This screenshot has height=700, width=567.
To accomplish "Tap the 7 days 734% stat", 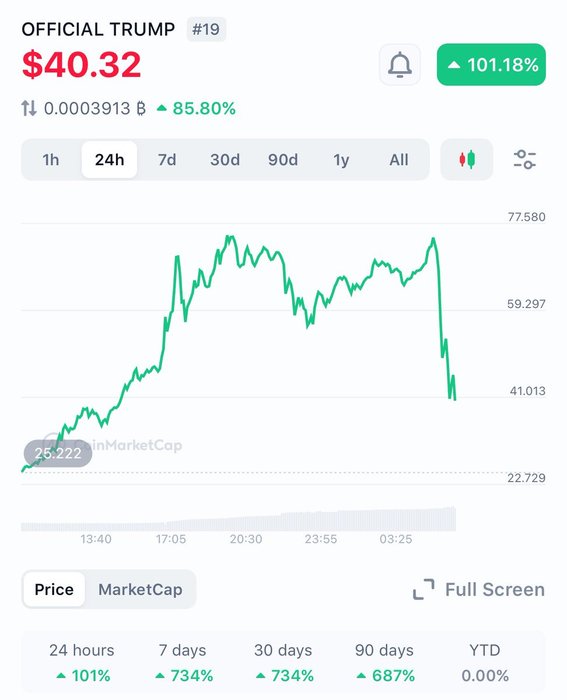I will pyautogui.click(x=183, y=663).
